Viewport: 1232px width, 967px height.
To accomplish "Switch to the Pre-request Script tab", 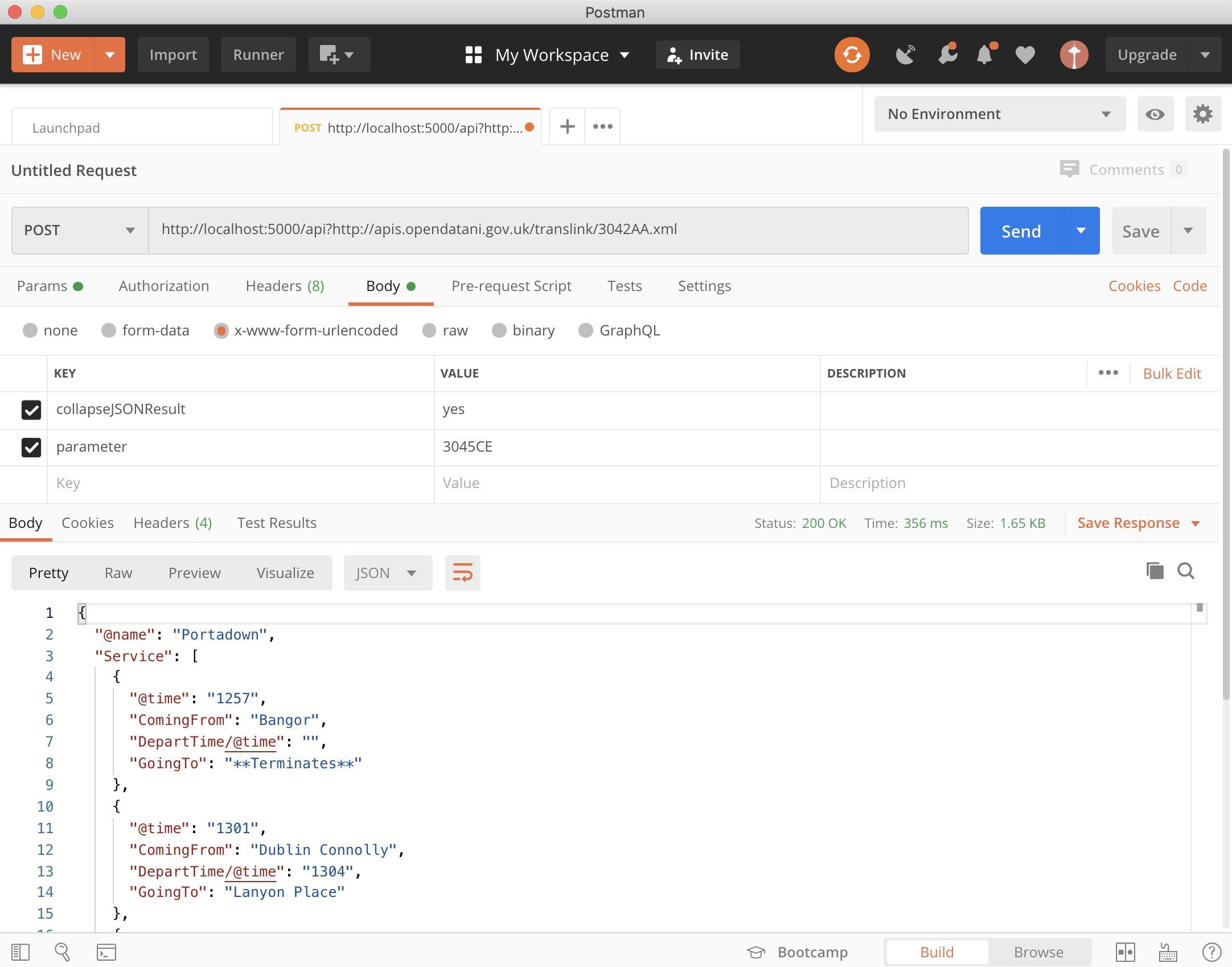I will click(511, 286).
